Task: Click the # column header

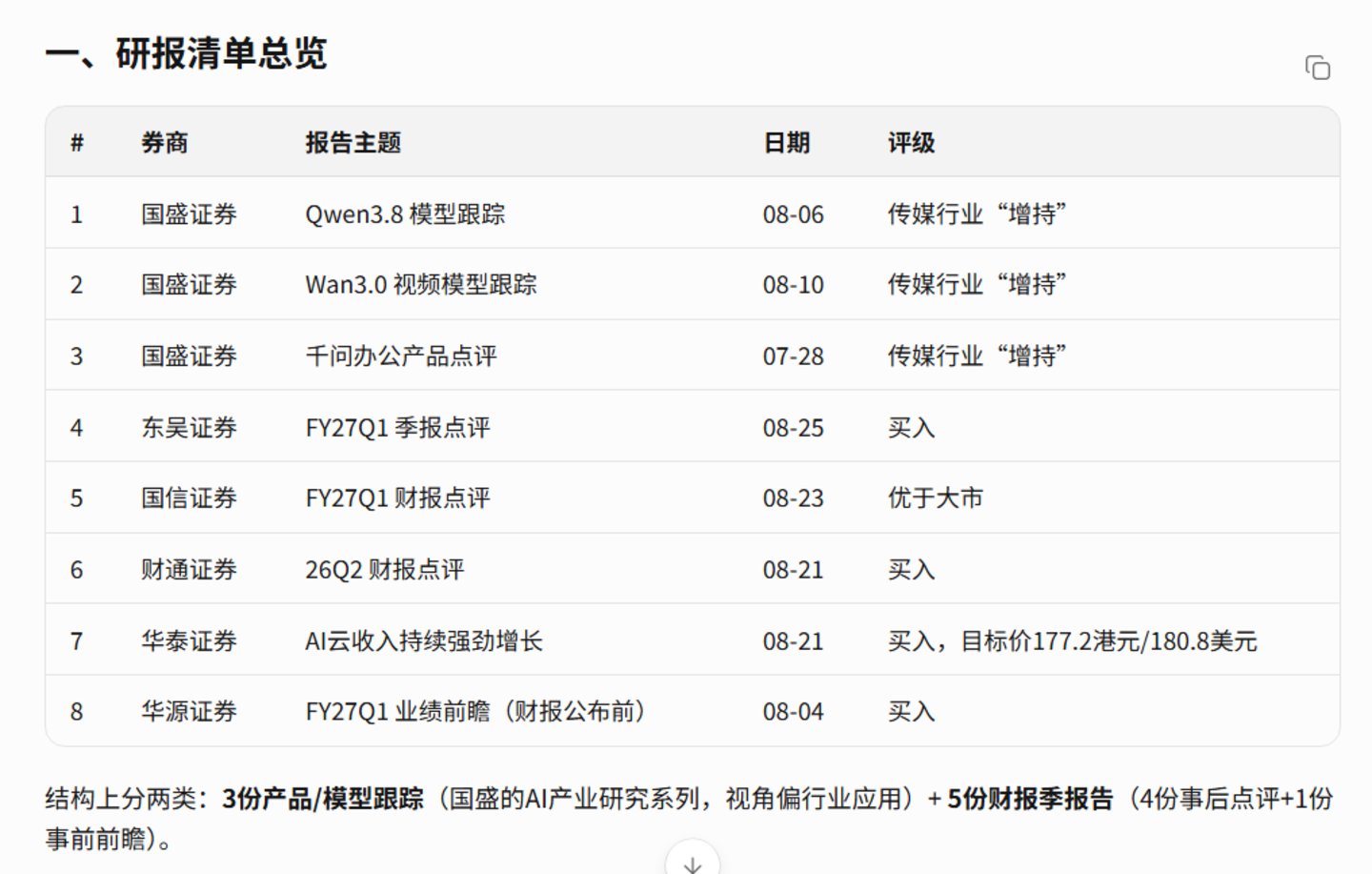Action: click(x=77, y=143)
